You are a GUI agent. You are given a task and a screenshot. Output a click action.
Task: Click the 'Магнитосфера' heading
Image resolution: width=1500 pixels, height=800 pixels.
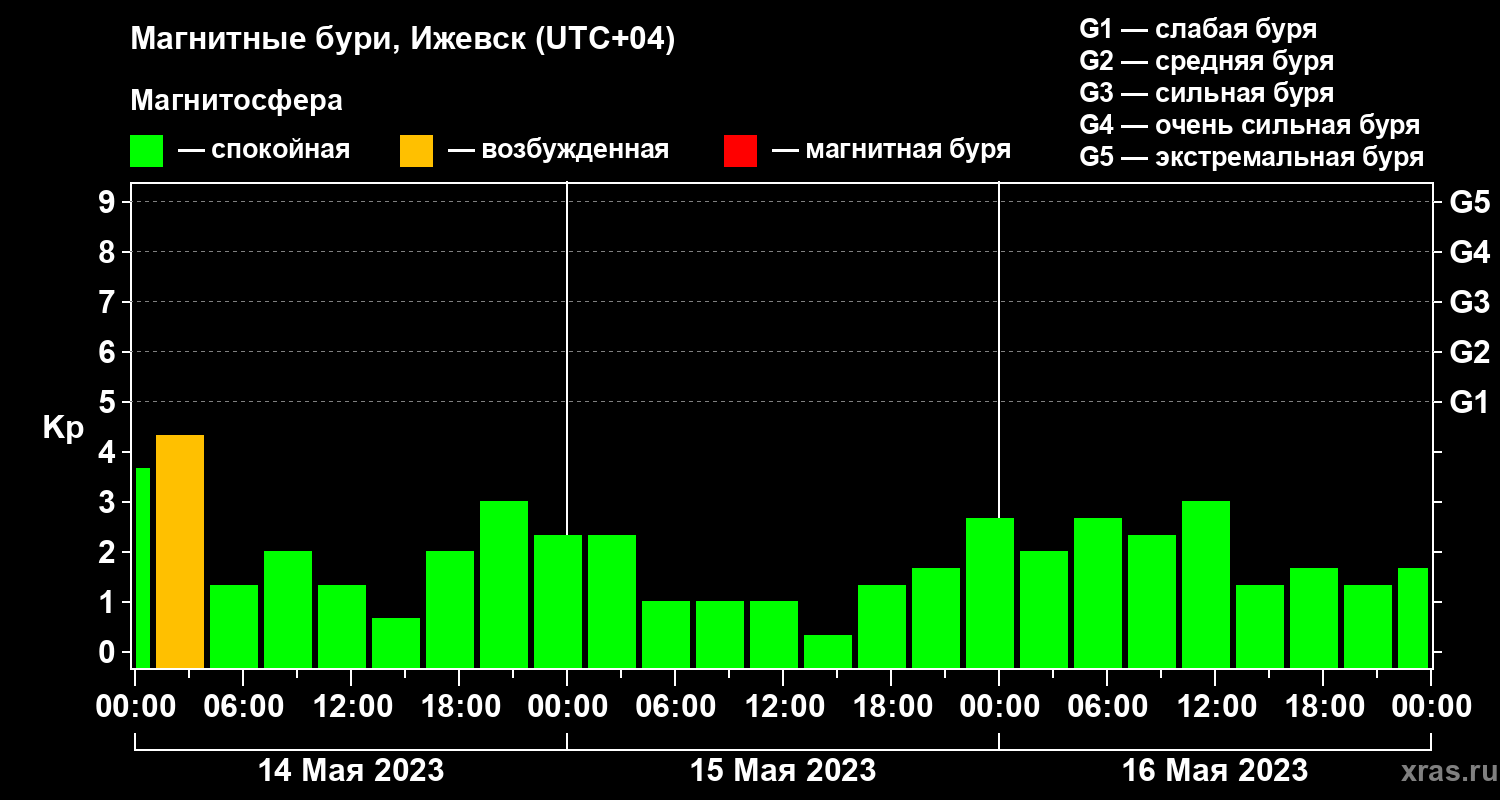point(237,101)
